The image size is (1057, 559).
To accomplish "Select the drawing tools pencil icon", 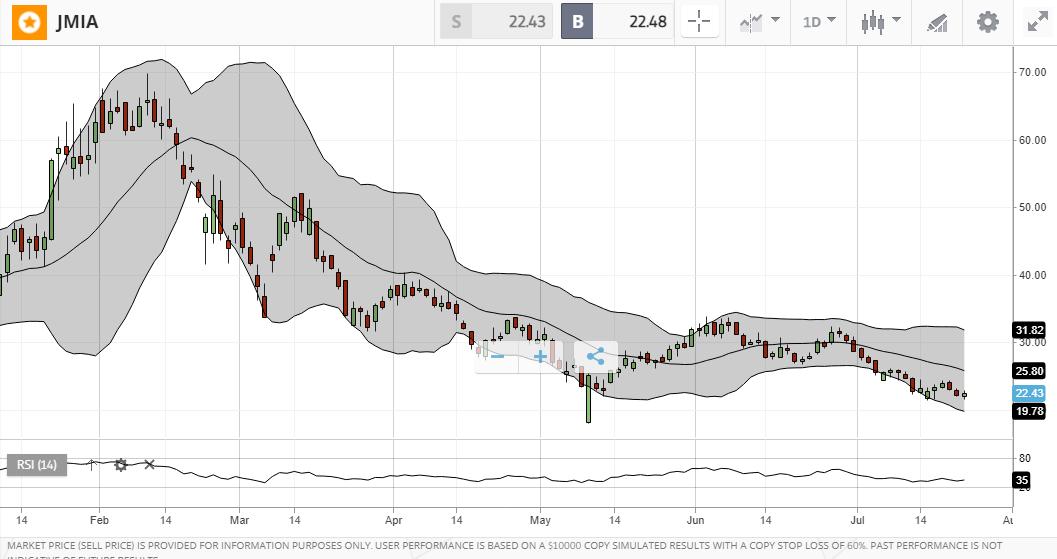I will point(937,22).
